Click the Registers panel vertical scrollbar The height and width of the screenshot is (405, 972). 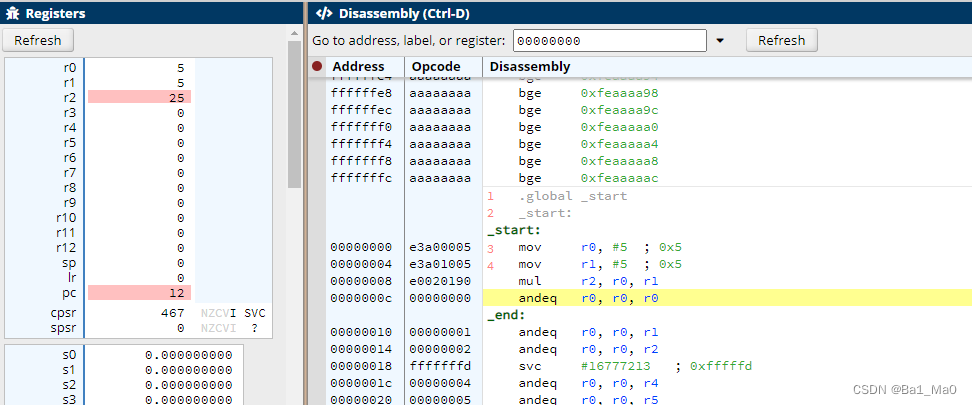pyautogui.click(x=294, y=115)
